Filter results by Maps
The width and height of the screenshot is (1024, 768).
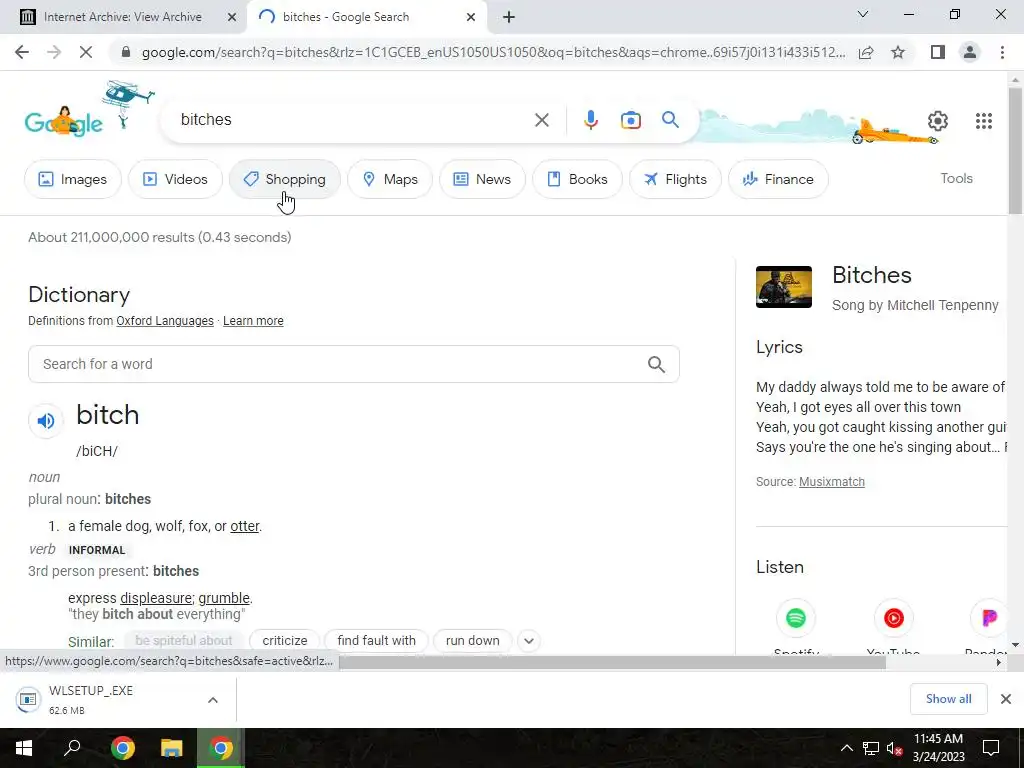[x=390, y=179]
